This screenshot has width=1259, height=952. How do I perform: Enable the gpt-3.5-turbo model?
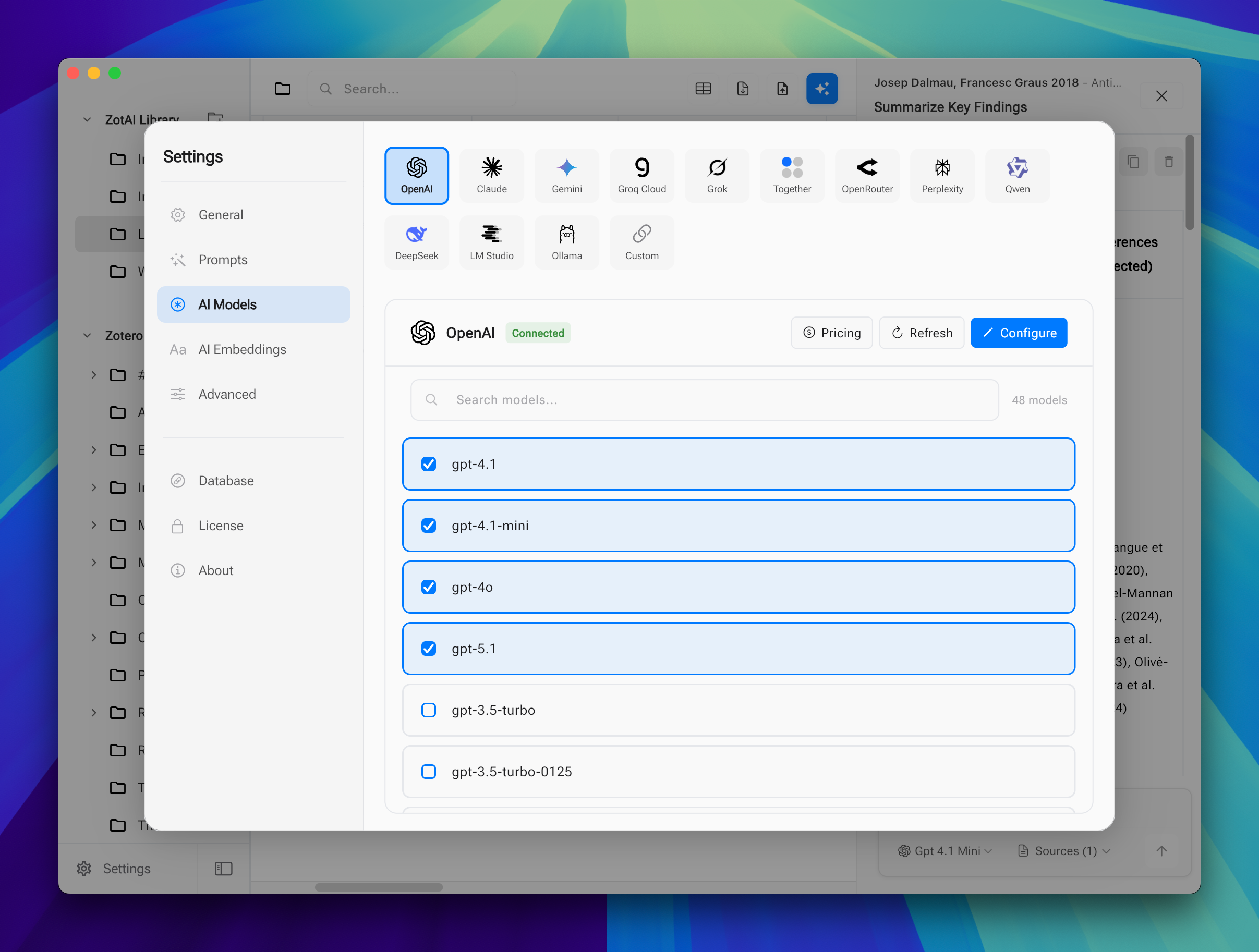(429, 710)
